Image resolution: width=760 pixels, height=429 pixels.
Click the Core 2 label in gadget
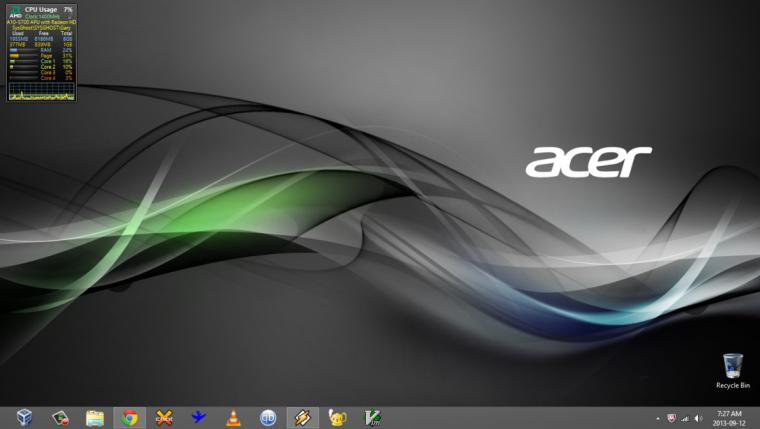click(x=48, y=67)
